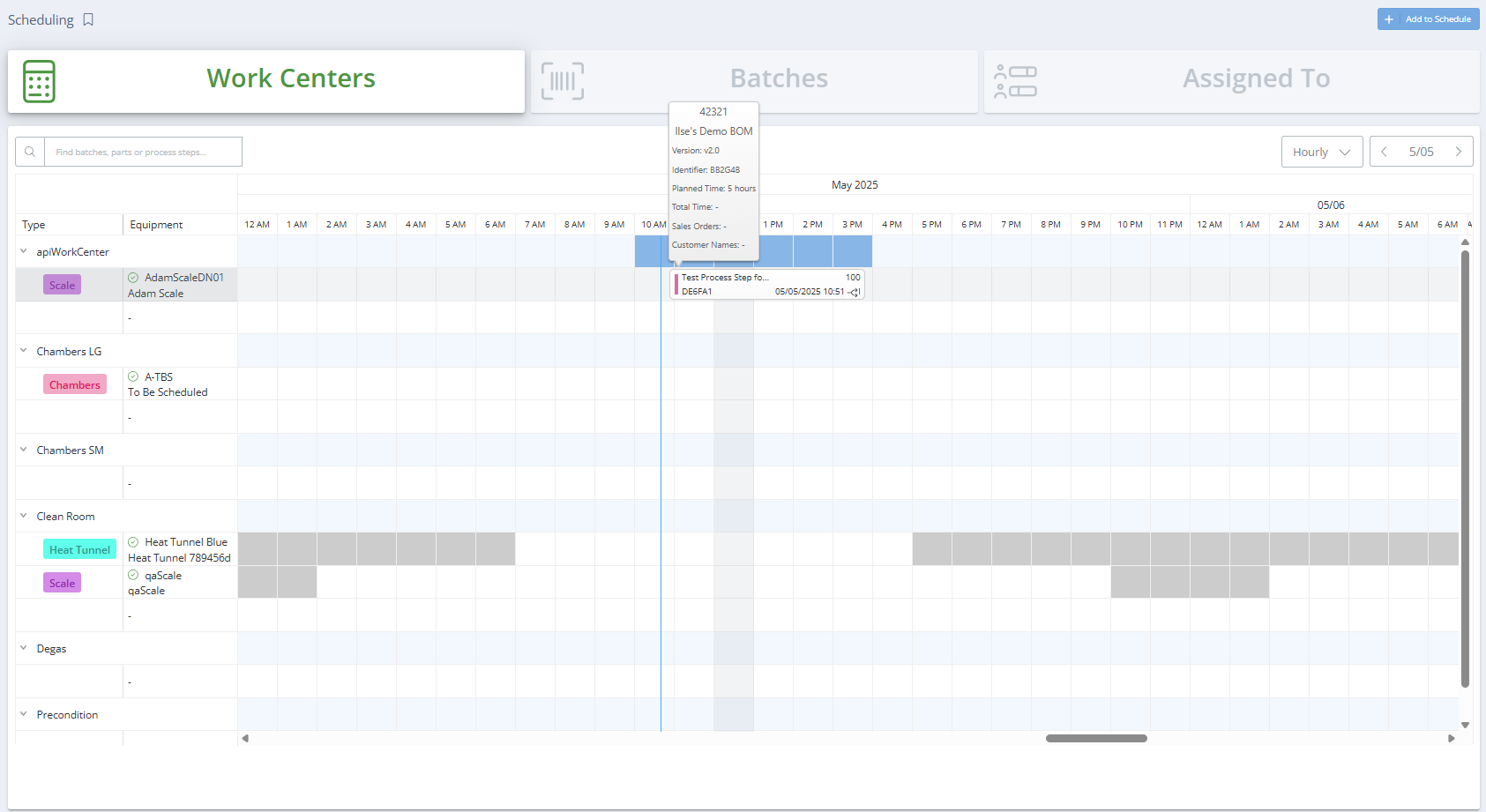Click the search field for batches and parts

click(x=143, y=152)
